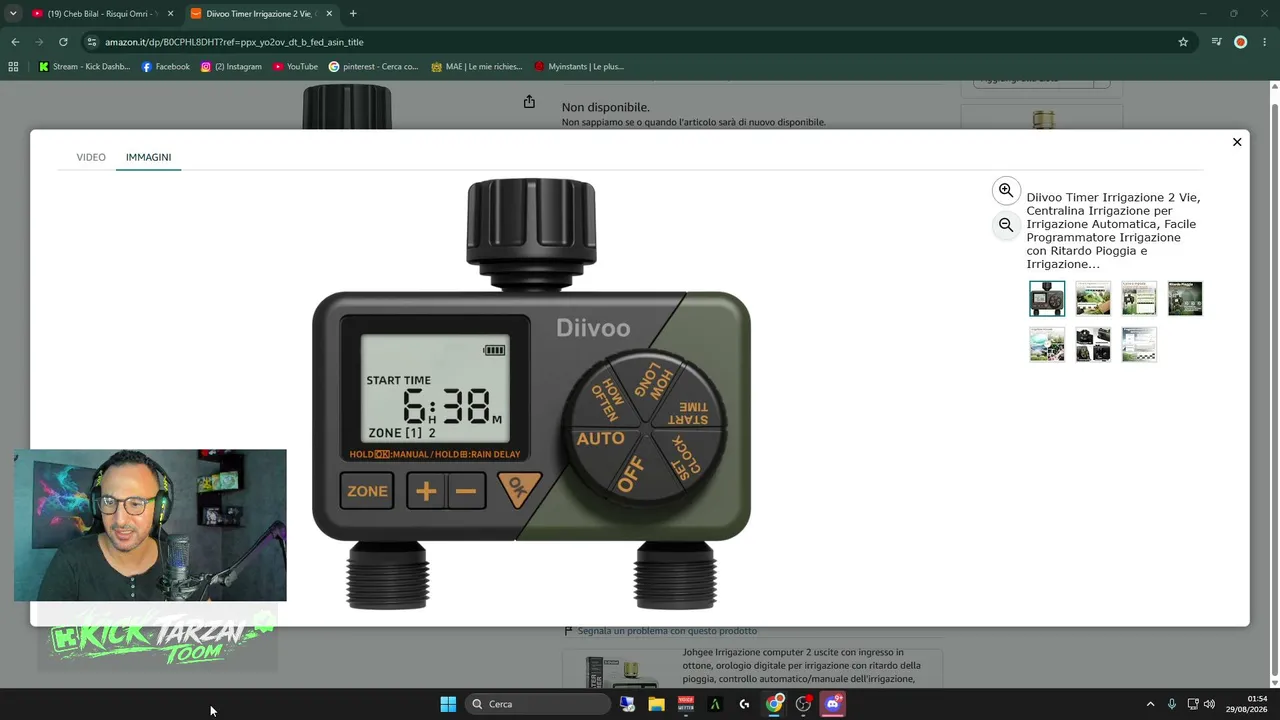Viewport: 1280px width, 720px height.
Task: Open a new browser tab
Action: (353, 14)
